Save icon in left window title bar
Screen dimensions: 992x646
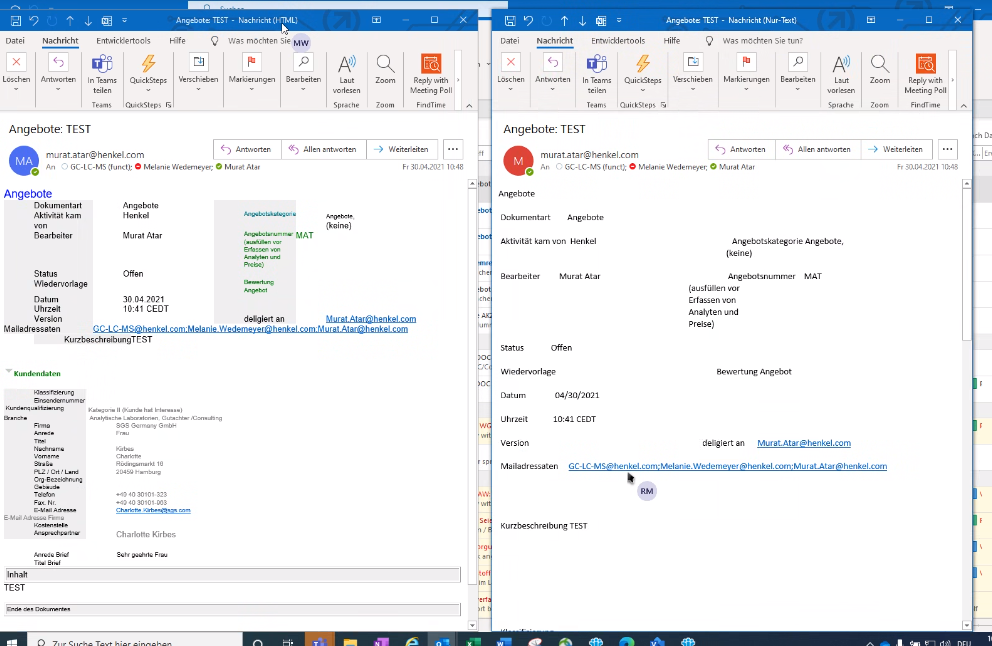point(16,20)
